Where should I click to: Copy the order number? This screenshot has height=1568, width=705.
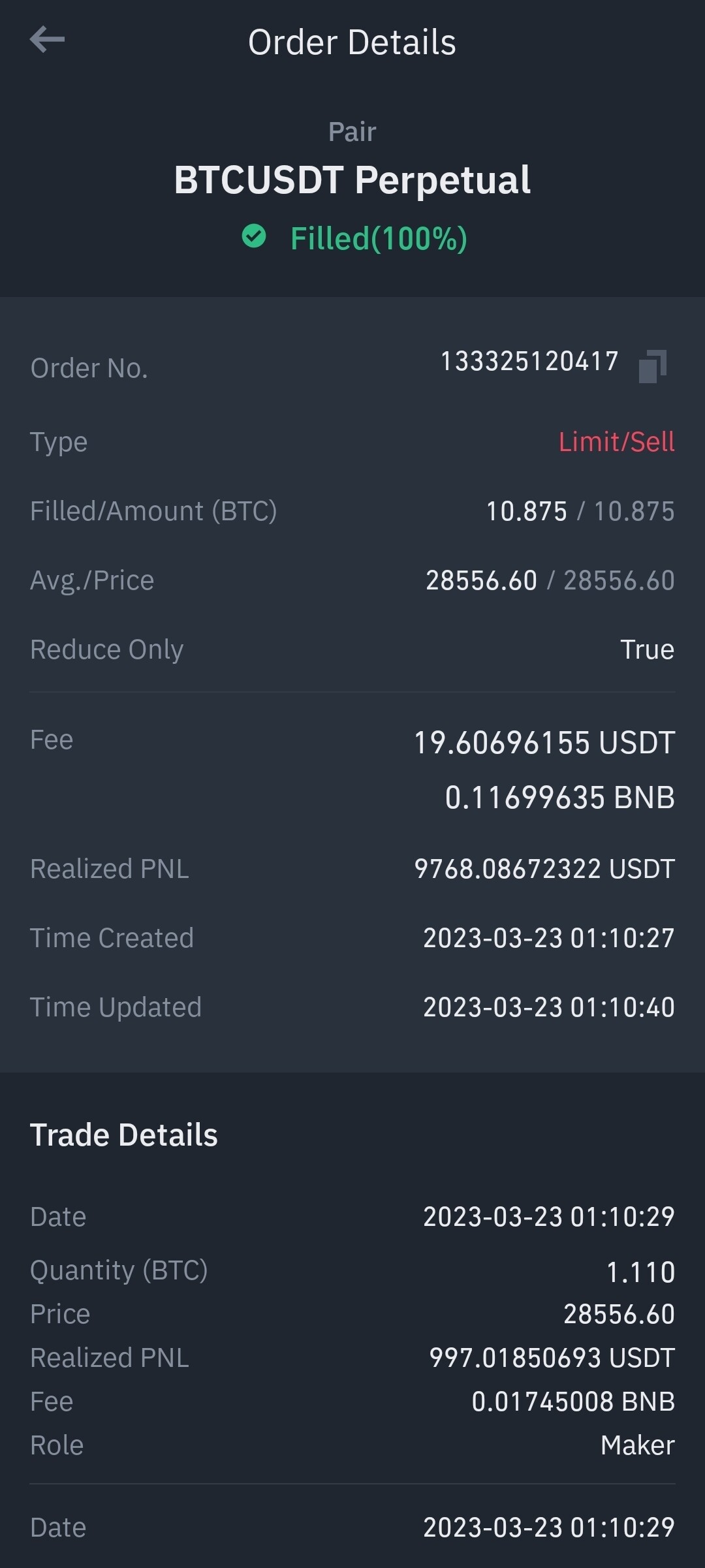652,366
